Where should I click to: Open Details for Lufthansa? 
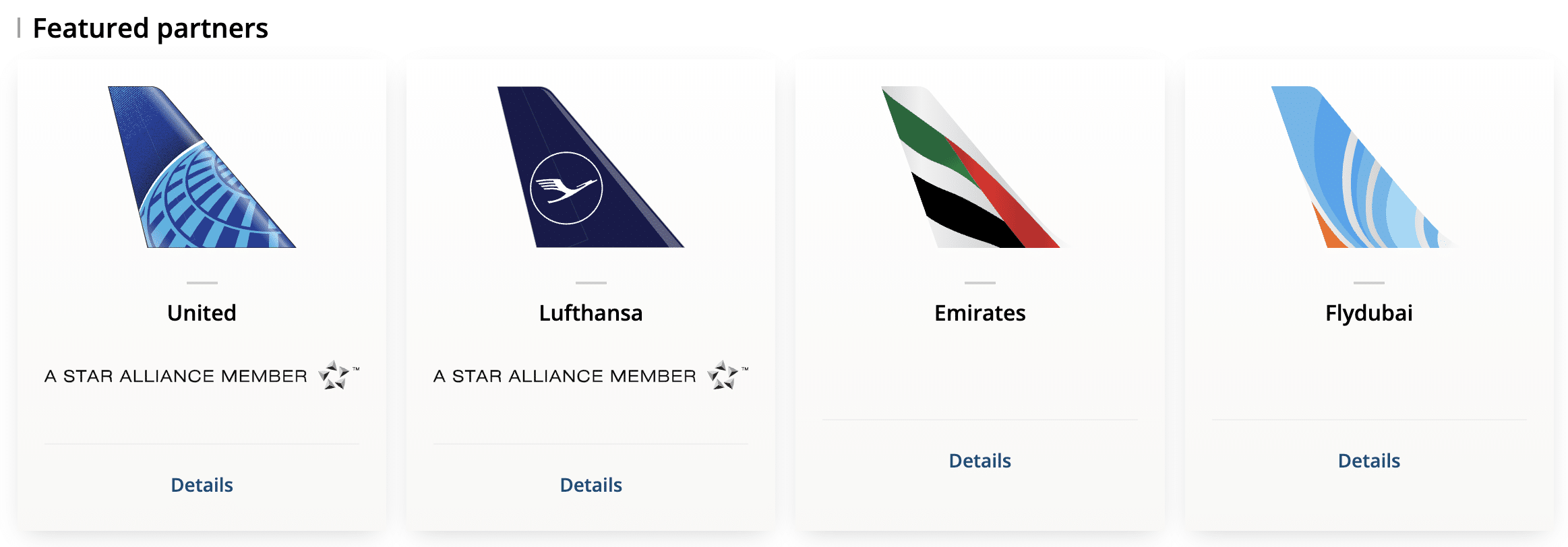[x=591, y=485]
